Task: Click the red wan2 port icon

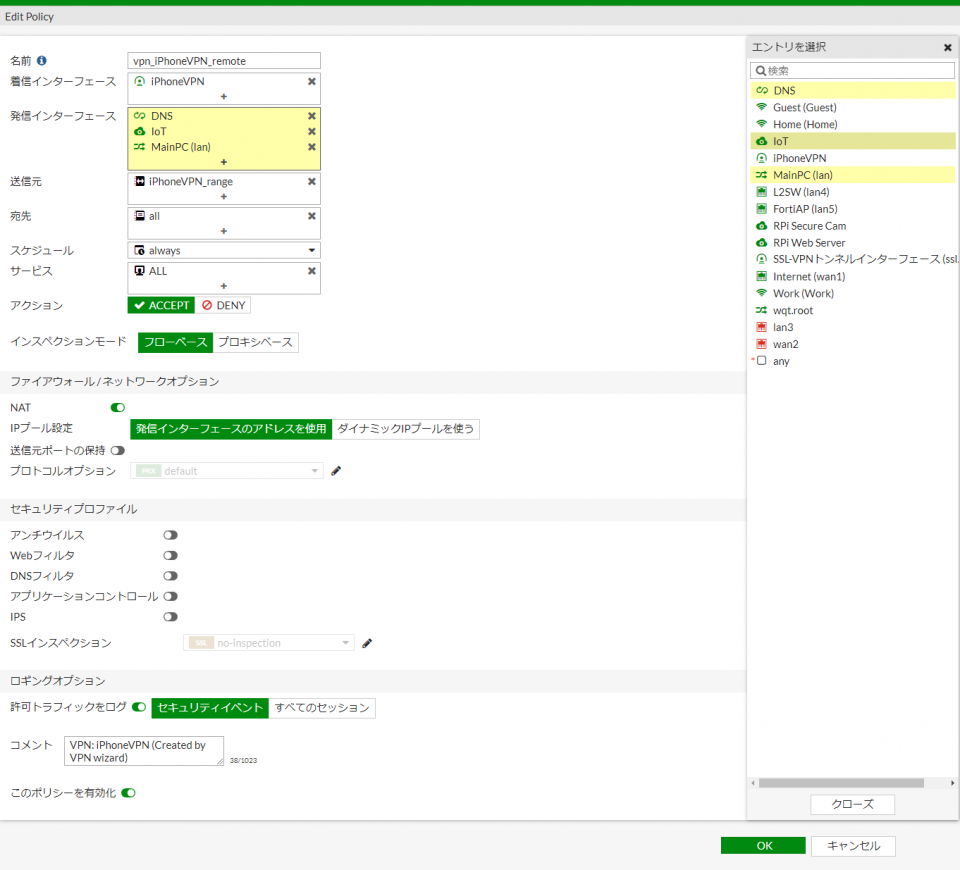Action: pyautogui.click(x=762, y=344)
